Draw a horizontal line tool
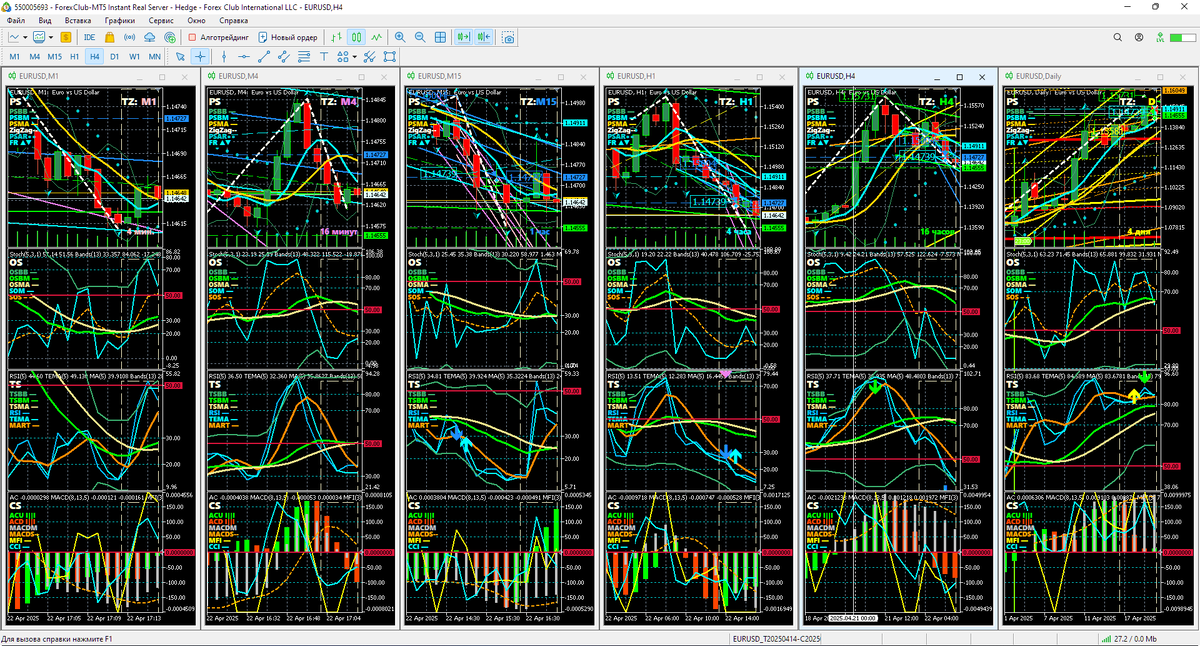 pos(244,57)
